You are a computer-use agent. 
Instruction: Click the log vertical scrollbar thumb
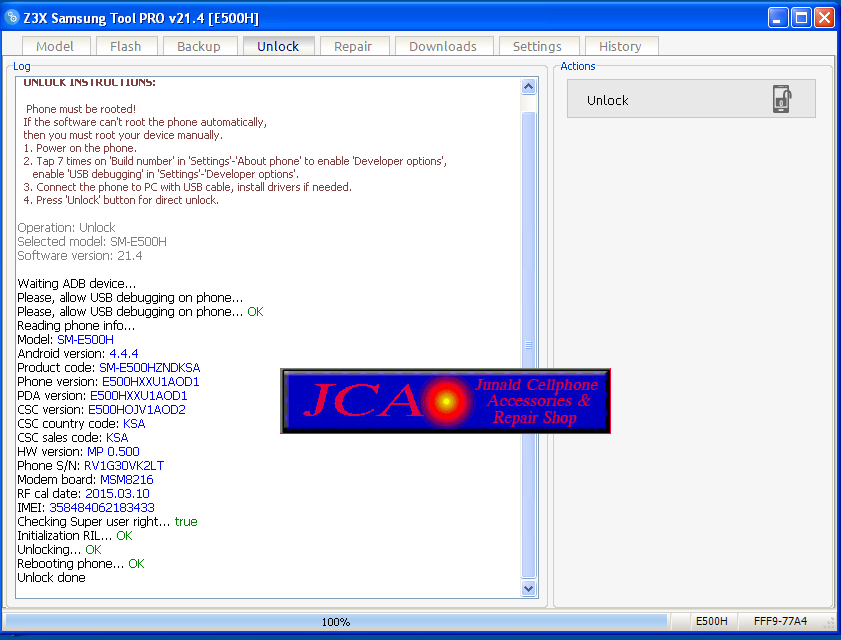click(529, 340)
